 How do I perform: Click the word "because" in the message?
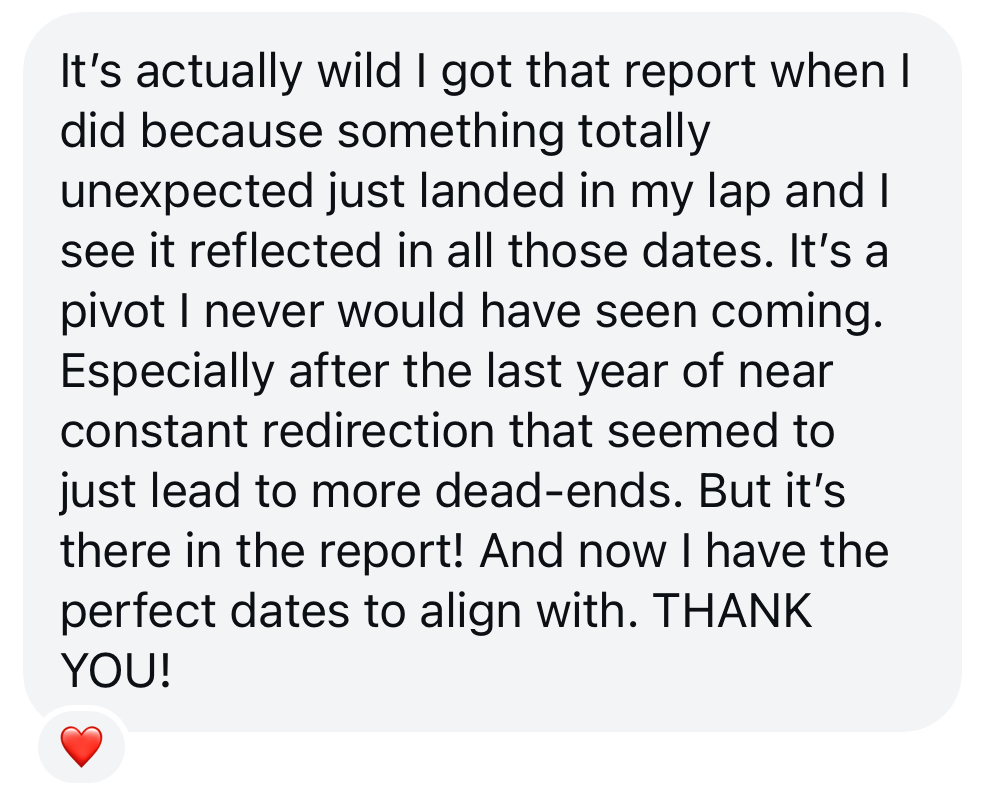(231, 131)
